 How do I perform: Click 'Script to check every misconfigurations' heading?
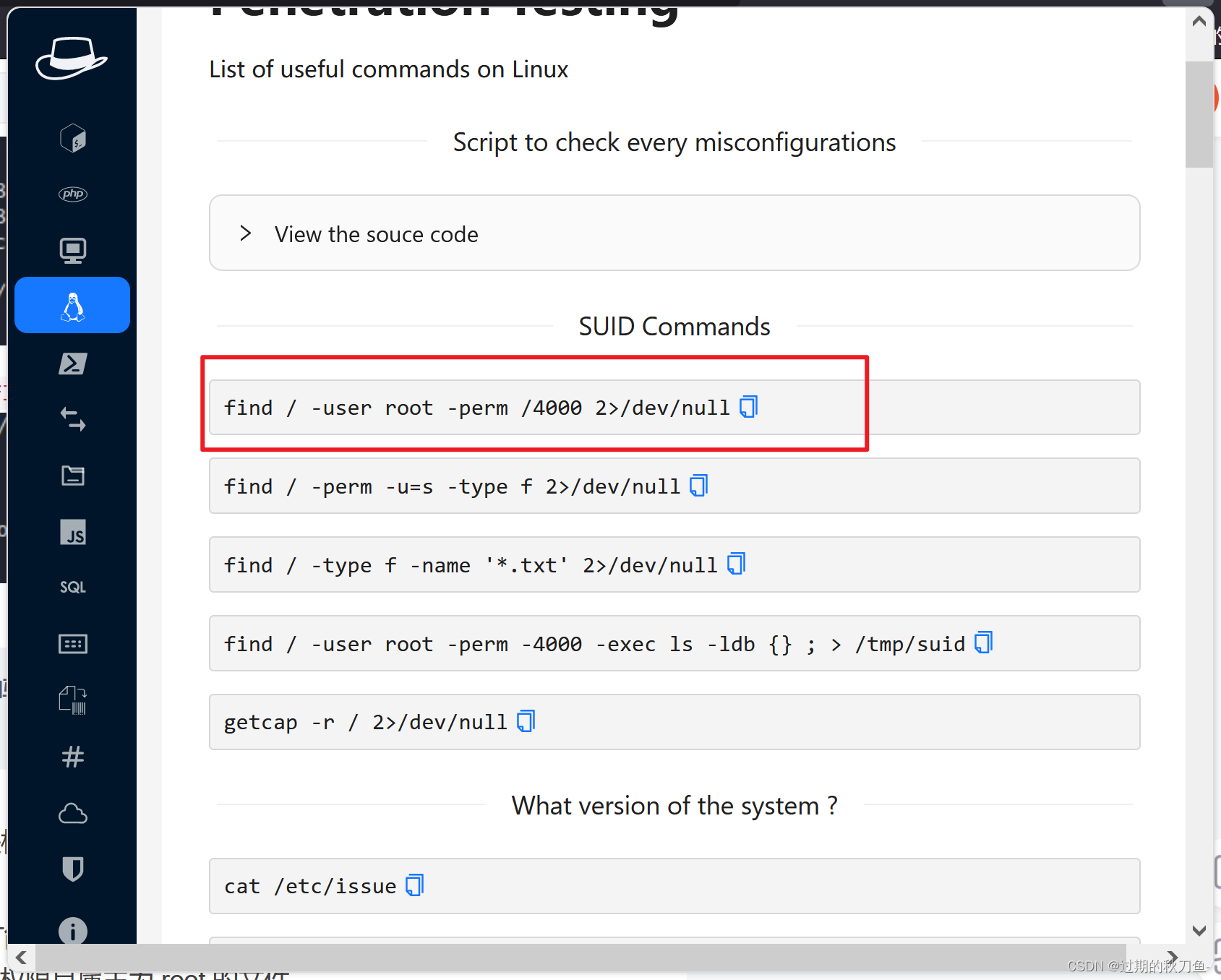[x=674, y=142]
